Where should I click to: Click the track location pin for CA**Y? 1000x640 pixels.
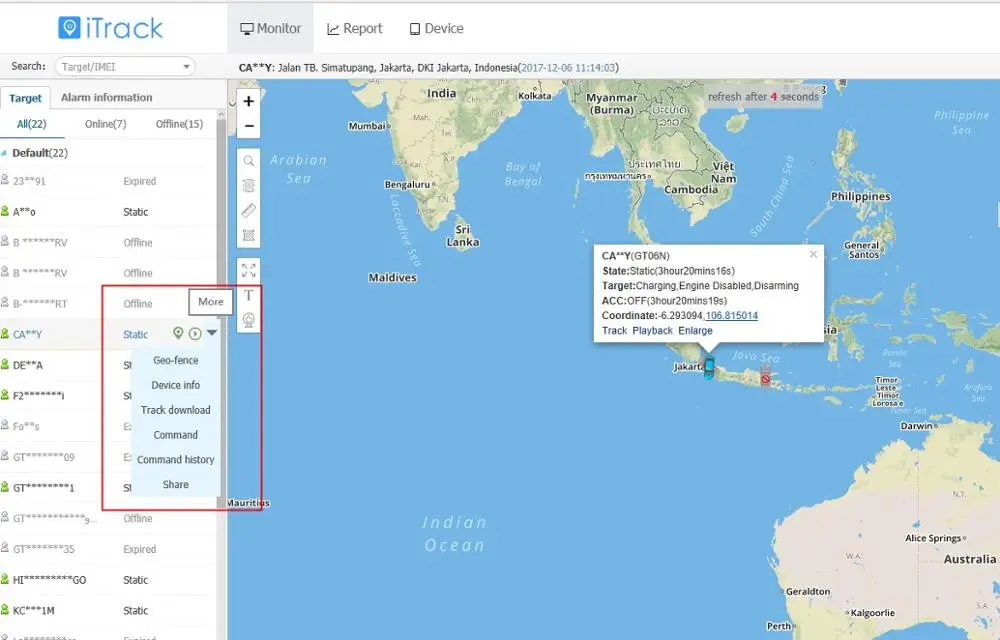178,334
